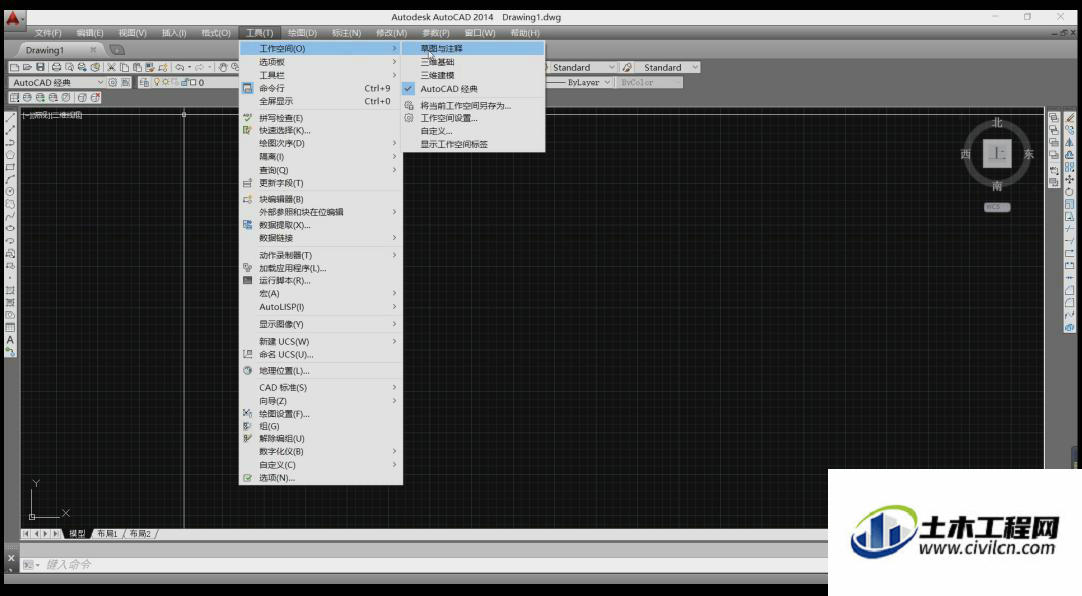1082x596 pixels.
Task: Click the Save floppy disk icon
Action: (x=40, y=68)
